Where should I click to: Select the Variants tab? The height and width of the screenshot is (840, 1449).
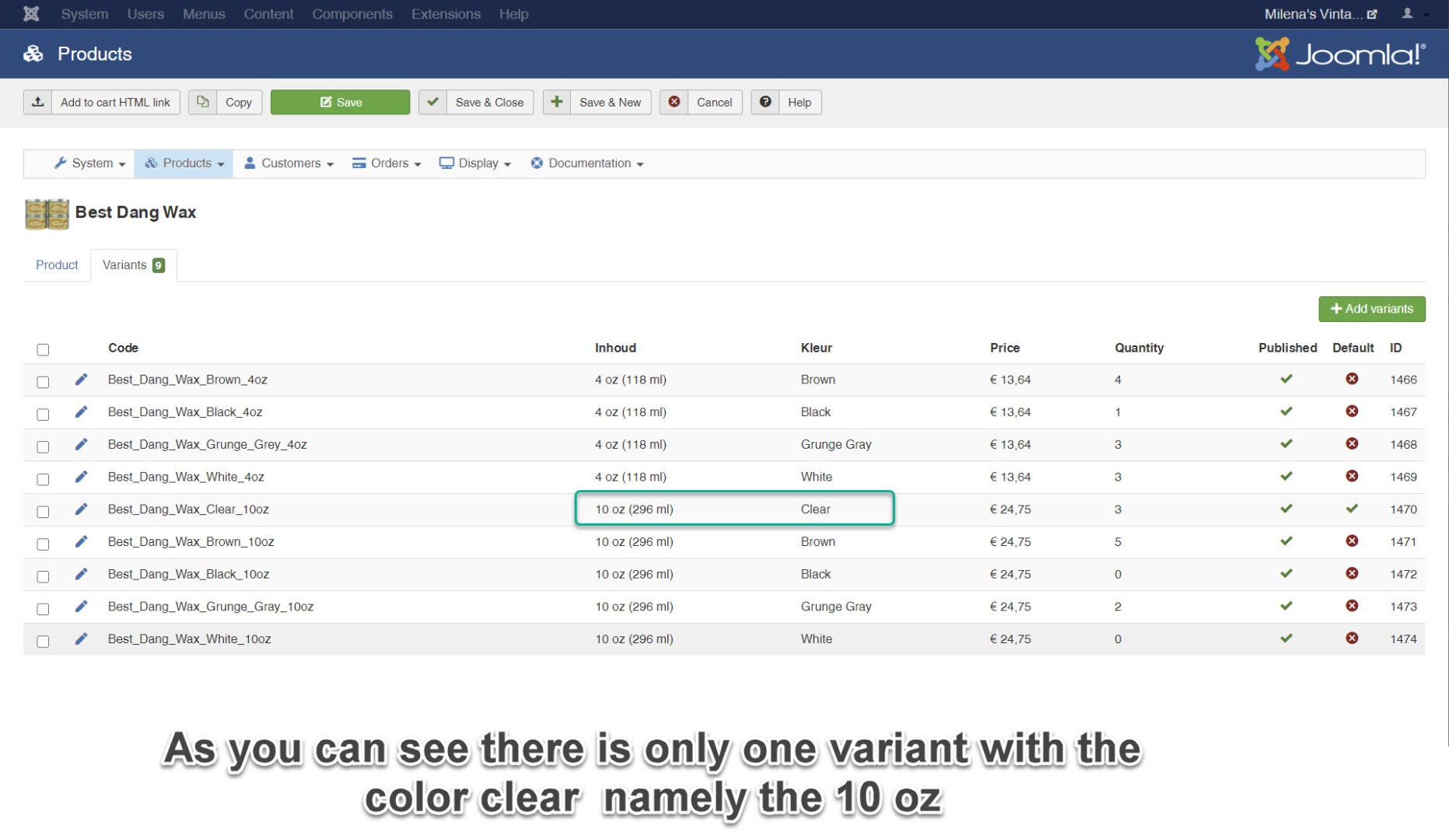point(134,265)
